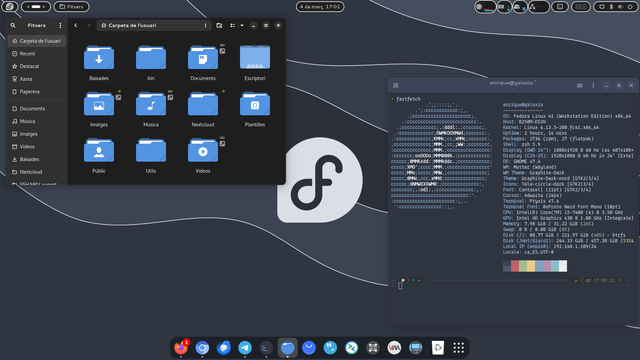Open the VM virtual machine manager in dock

pyautogui.click(x=394, y=348)
